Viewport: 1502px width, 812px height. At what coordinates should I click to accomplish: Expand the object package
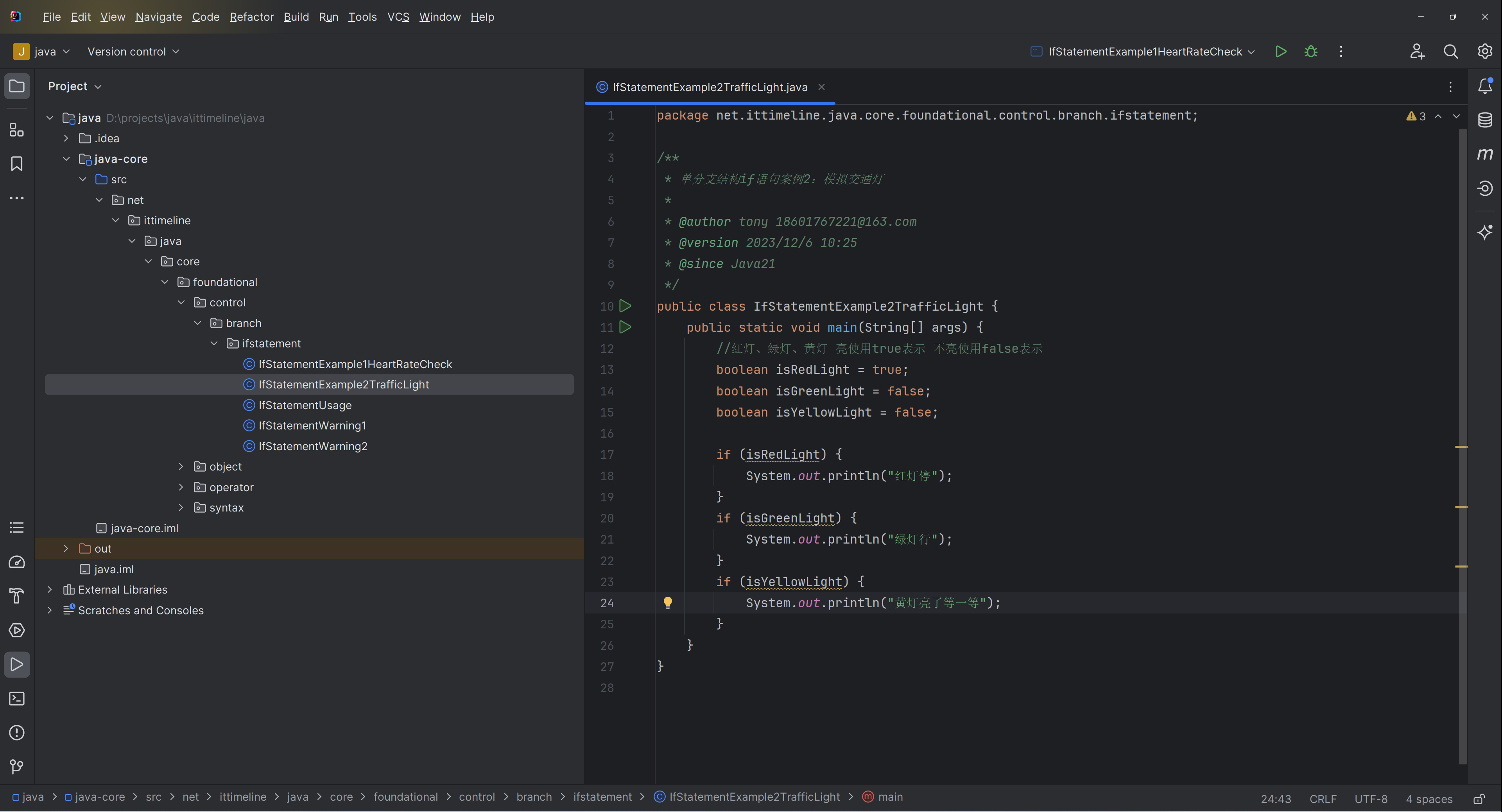[181, 466]
